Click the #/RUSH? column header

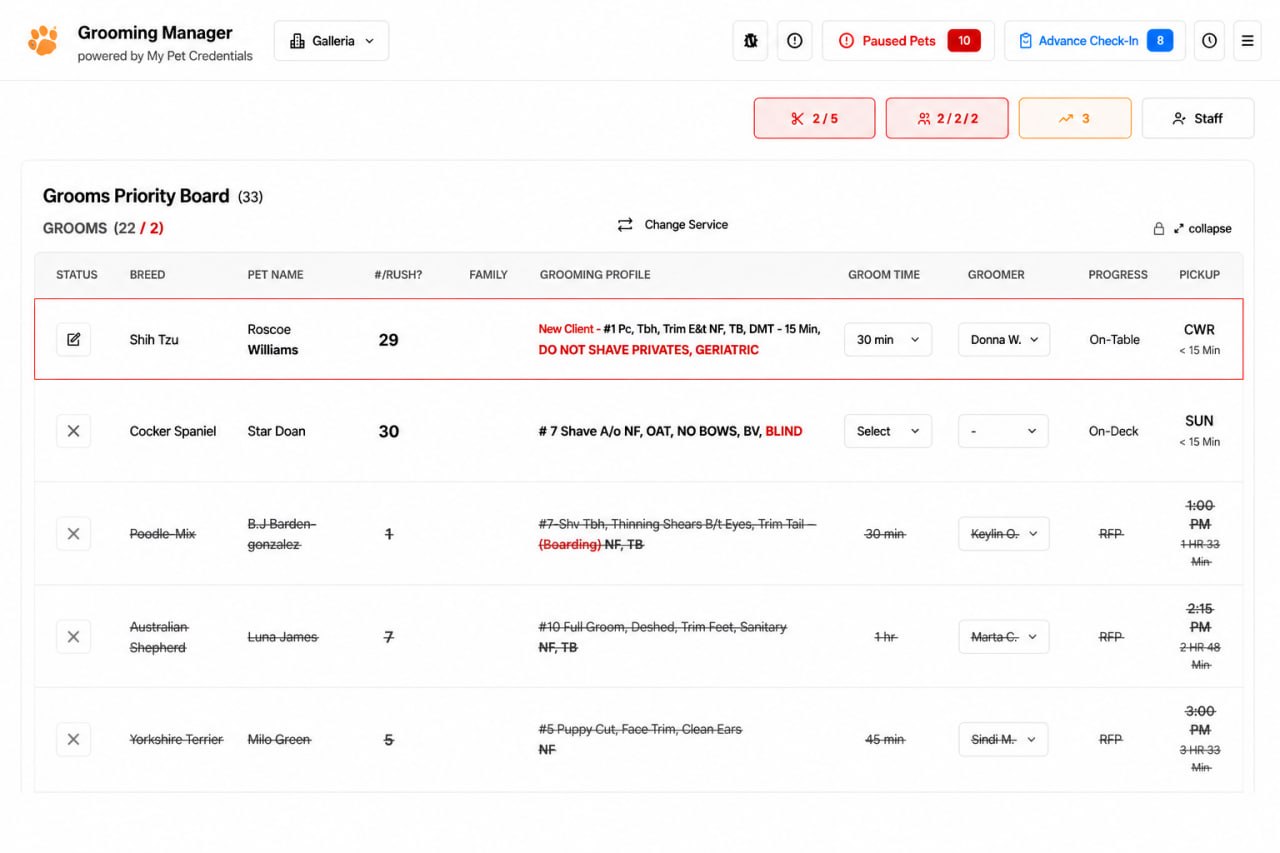point(398,275)
